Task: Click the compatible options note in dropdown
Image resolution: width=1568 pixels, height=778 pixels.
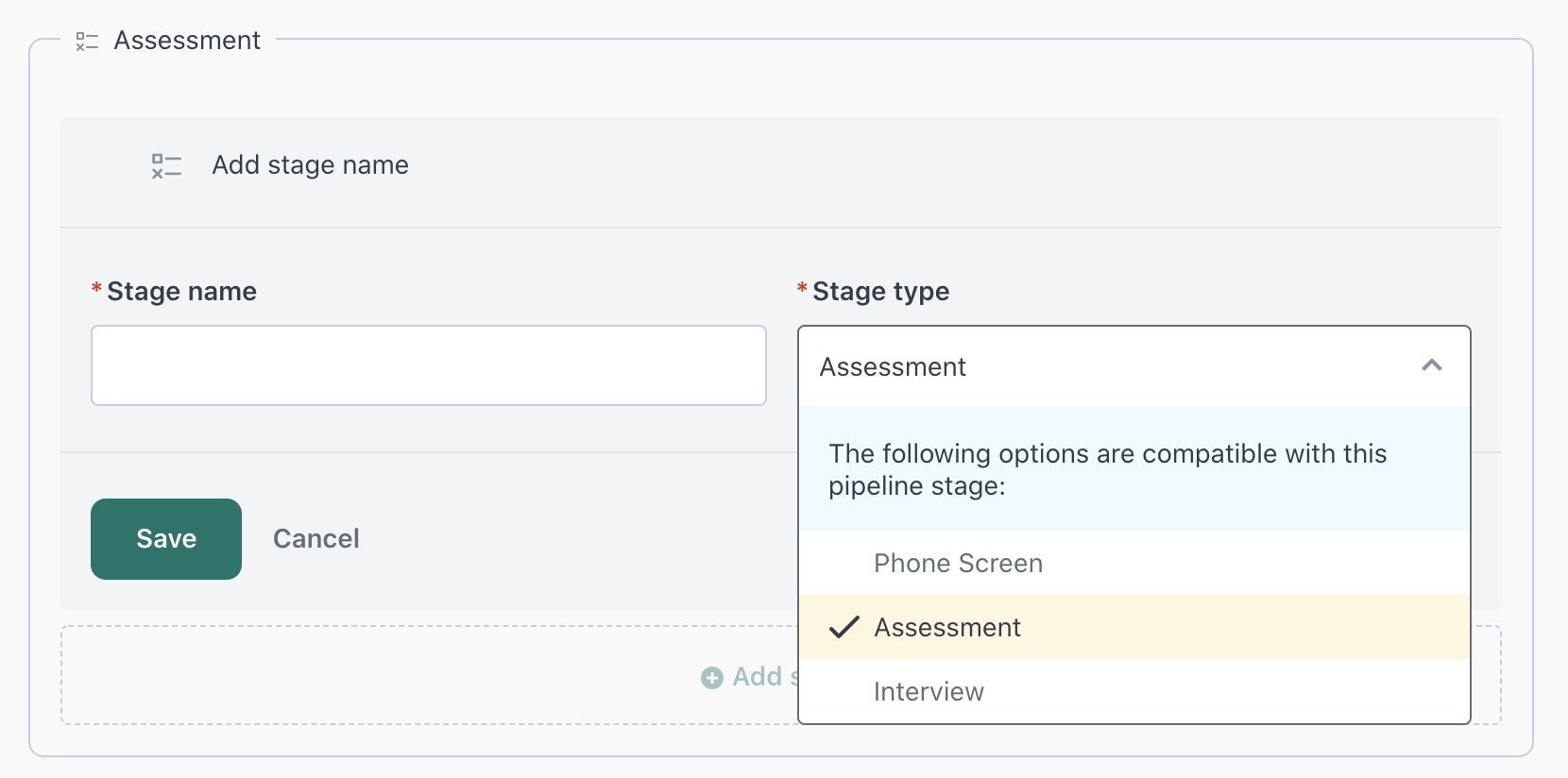Action: pos(1134,469)
